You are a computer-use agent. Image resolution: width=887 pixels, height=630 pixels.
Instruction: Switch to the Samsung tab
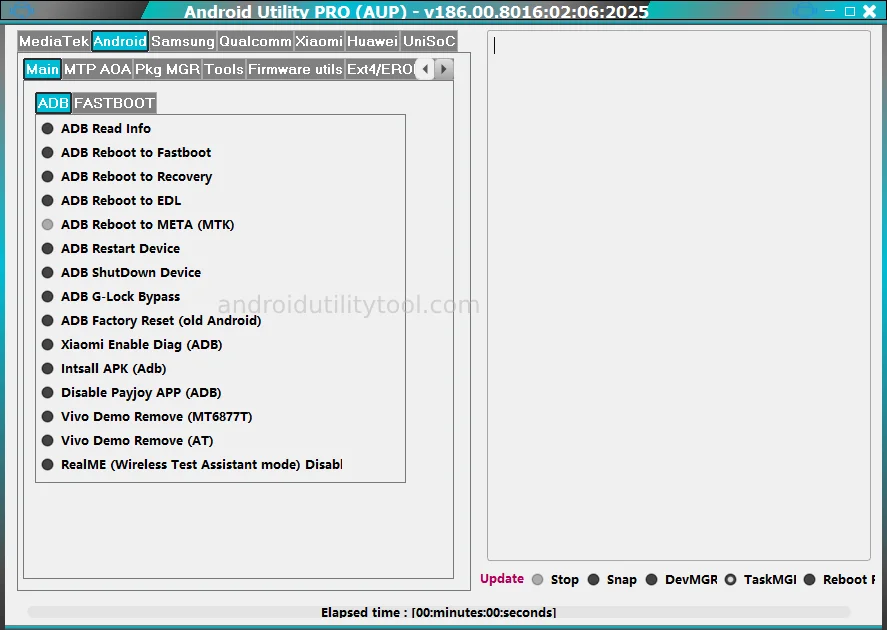point(183,41)
